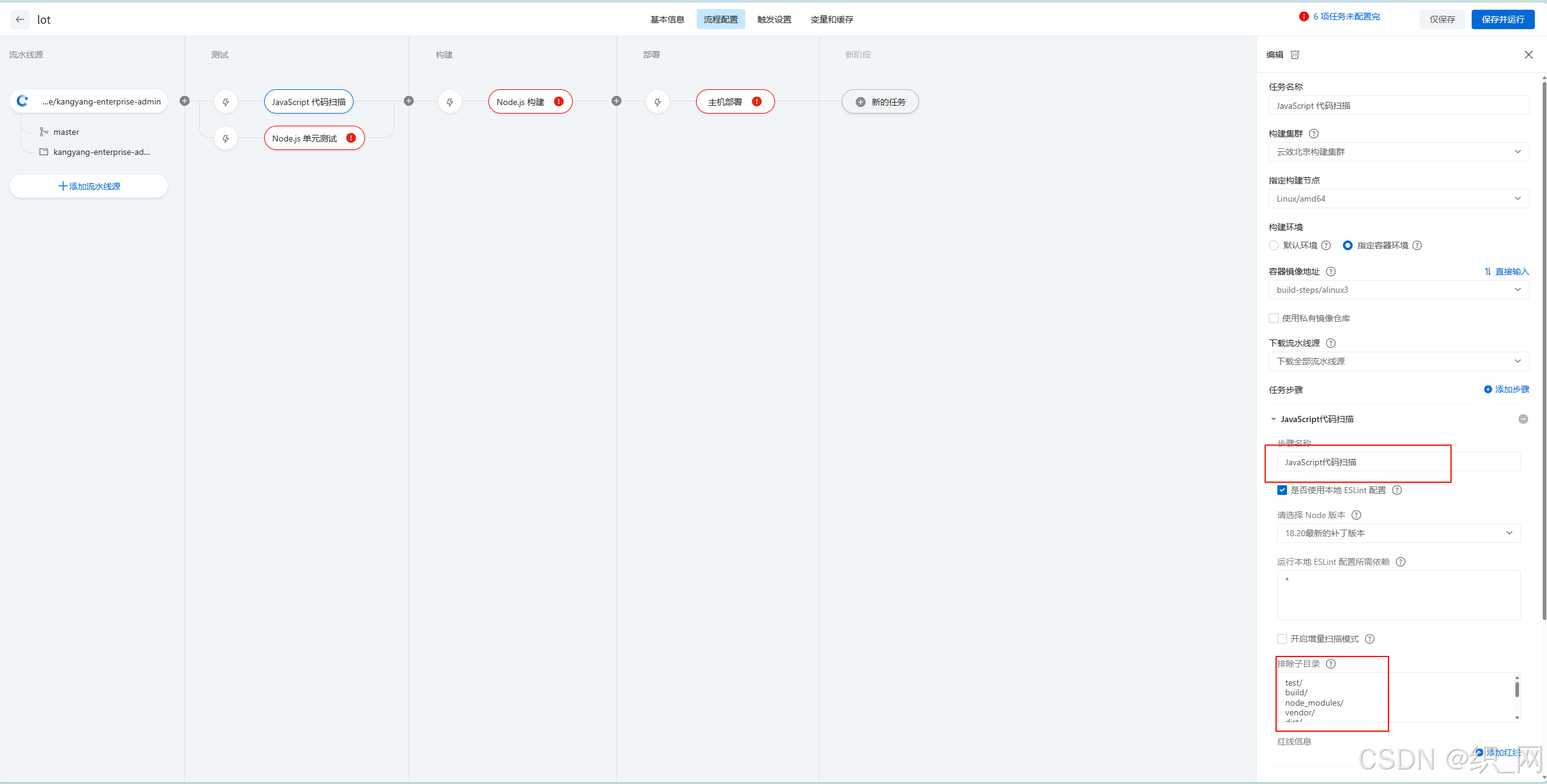1547x784 pixels.
Task: Uncheck 是否使用本地 ESLint 配置
Action: coord(1282,490)
